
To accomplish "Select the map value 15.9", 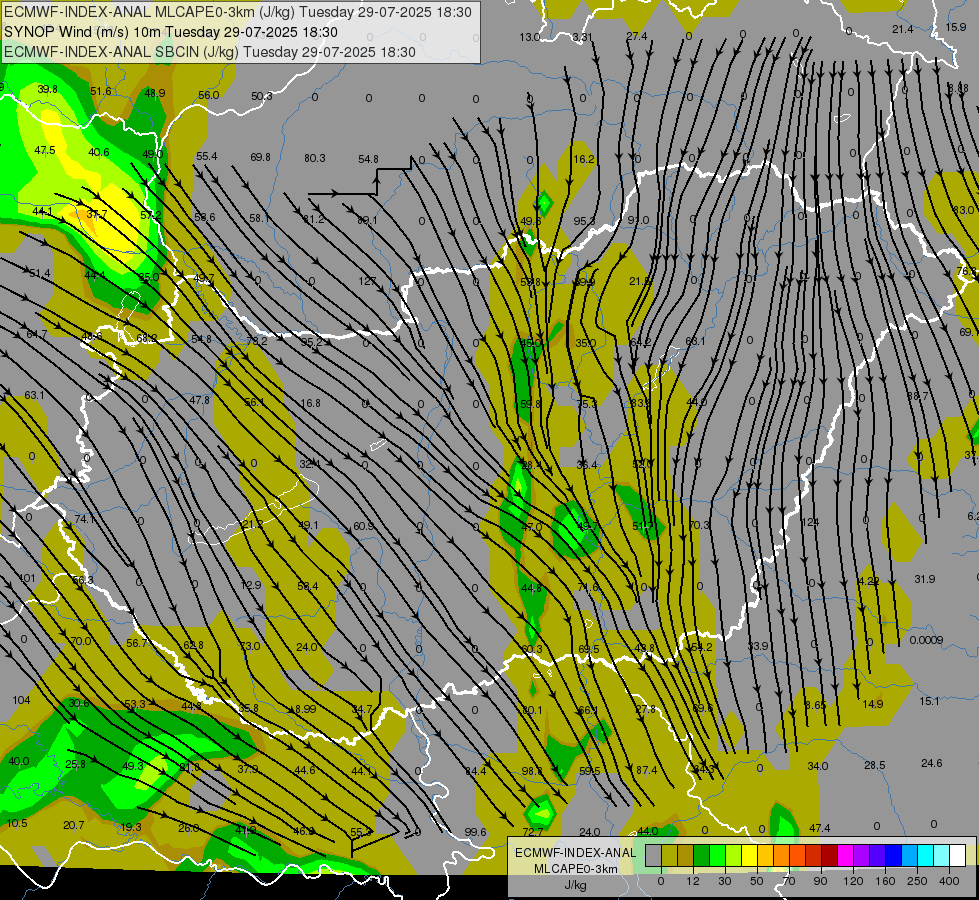I will 955,27.
